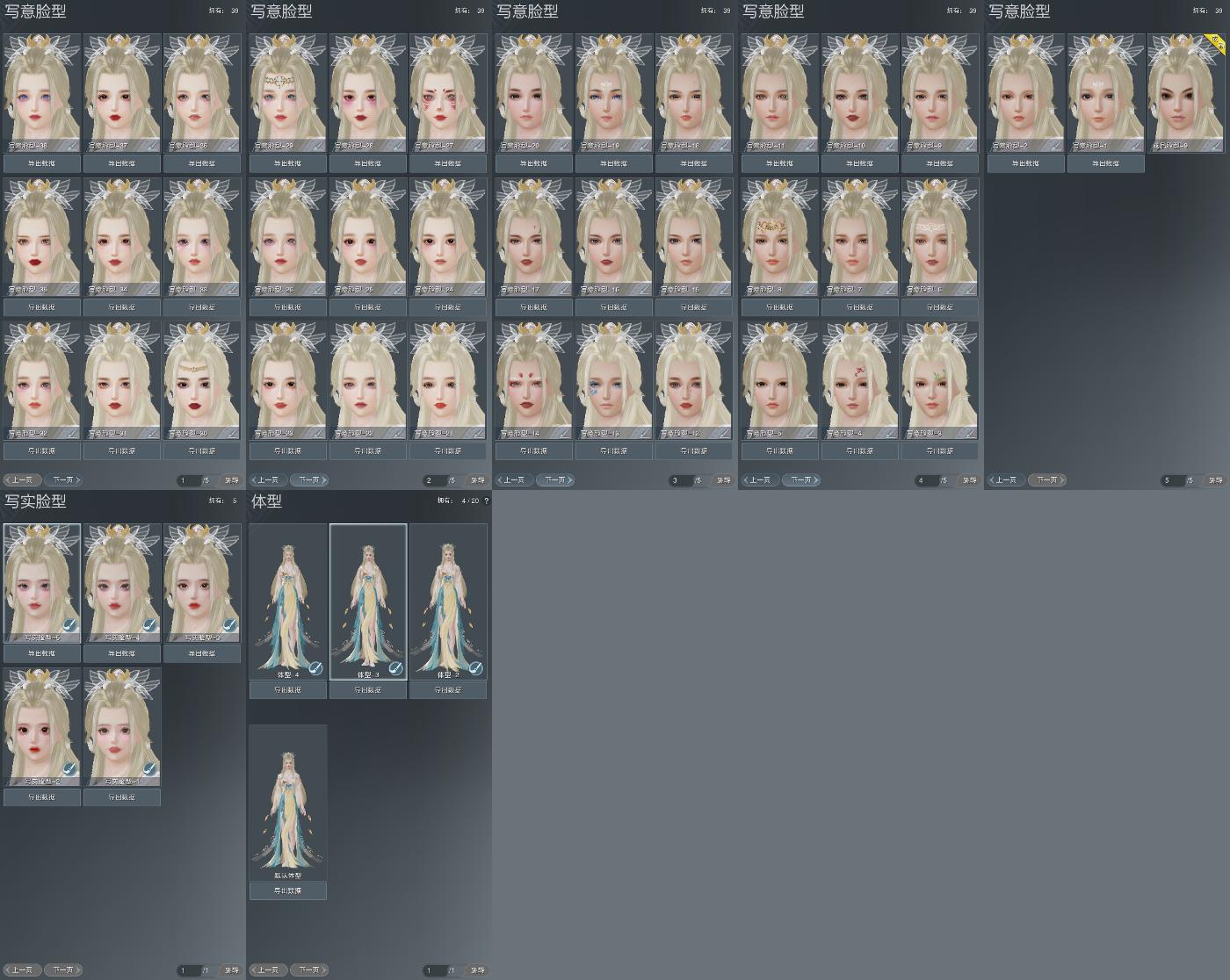Click the yellow corner badge on 成品脸型-9

coord(1216,43)
